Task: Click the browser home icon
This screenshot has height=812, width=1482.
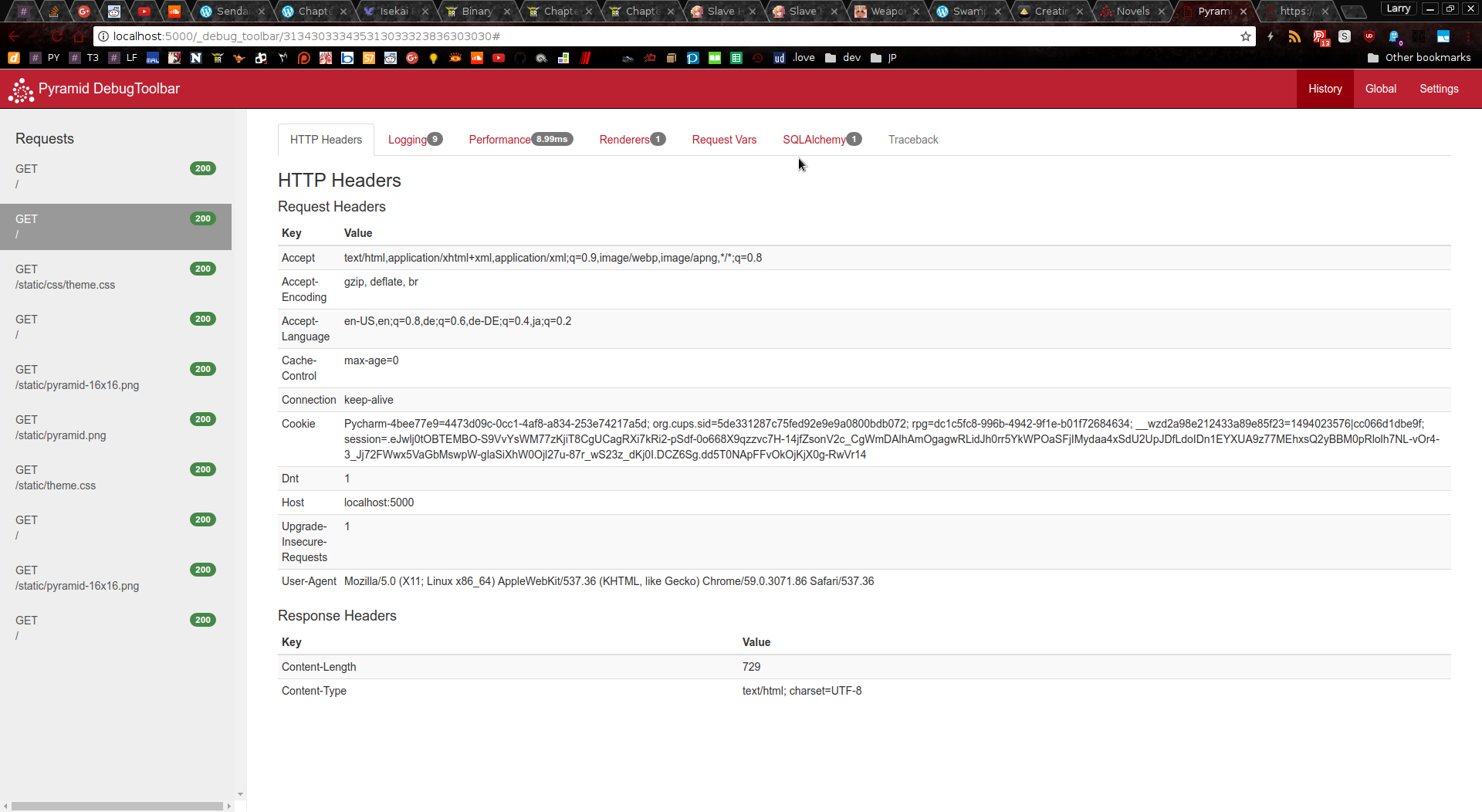Action: [78, 36]
